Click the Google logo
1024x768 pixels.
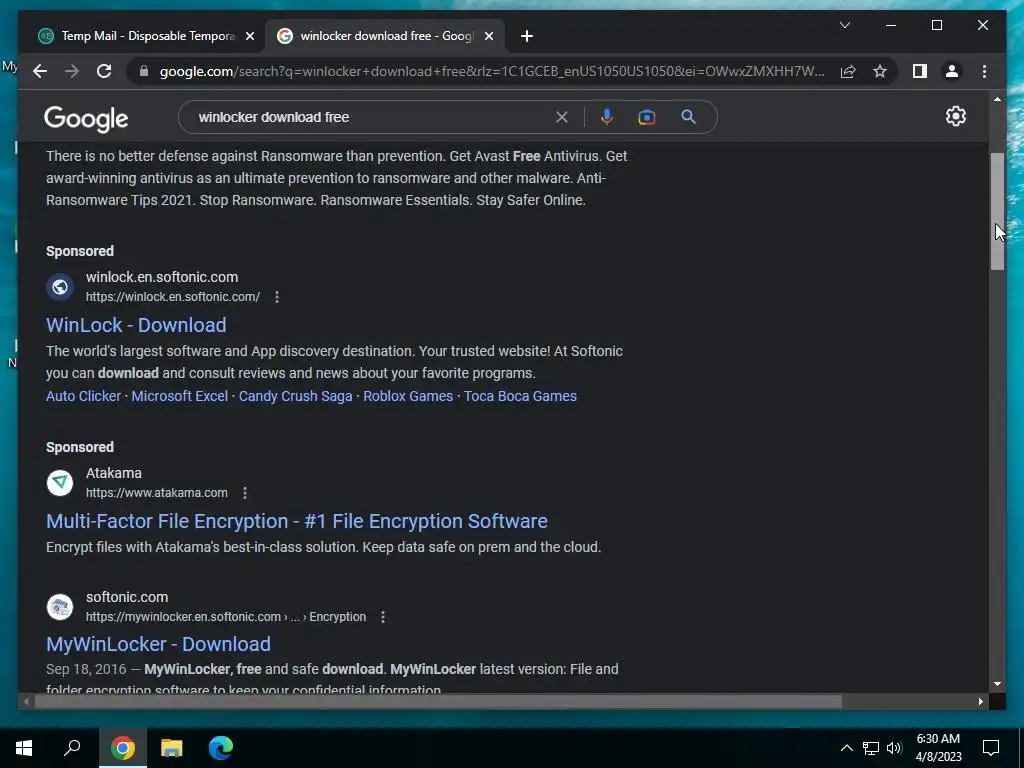click(x=86, y=118)
